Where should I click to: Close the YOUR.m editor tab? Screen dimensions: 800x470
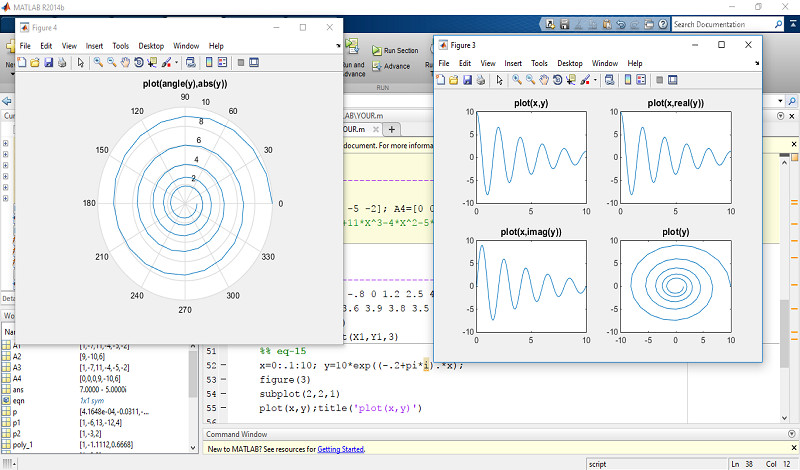pos(376,130)
